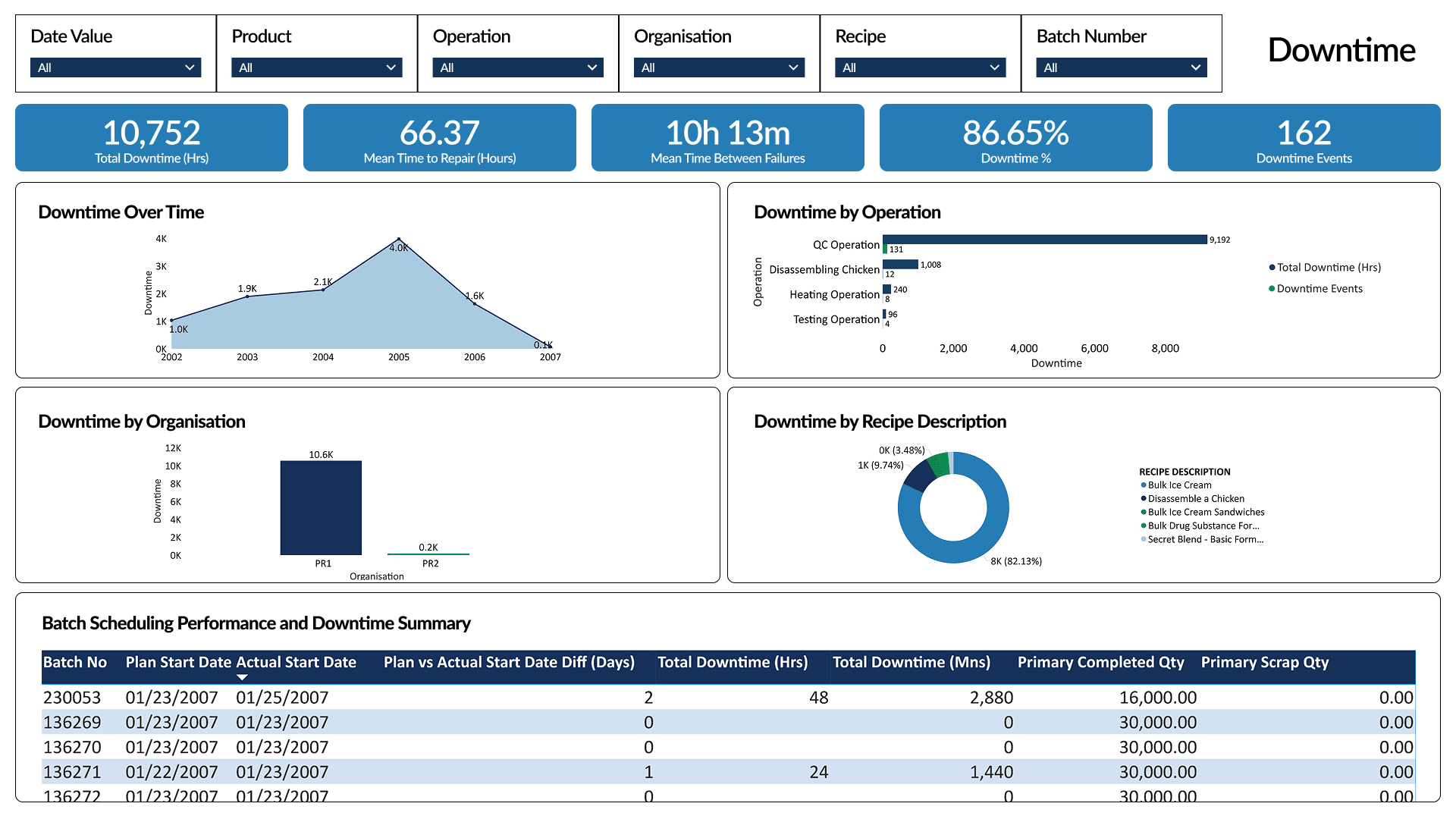Select Disassemble a Chicken legend entry

tap(1195, 499)
